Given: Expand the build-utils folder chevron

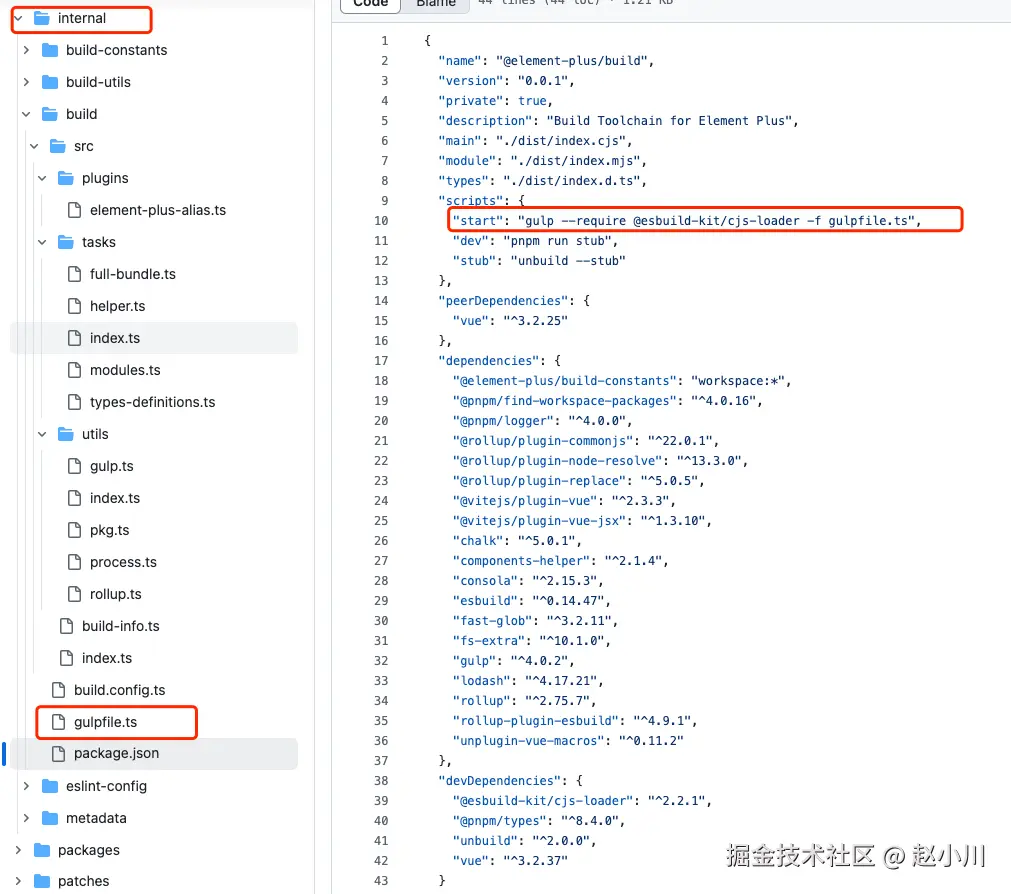Looking at the screenshot, I should (x=26, y=82).
